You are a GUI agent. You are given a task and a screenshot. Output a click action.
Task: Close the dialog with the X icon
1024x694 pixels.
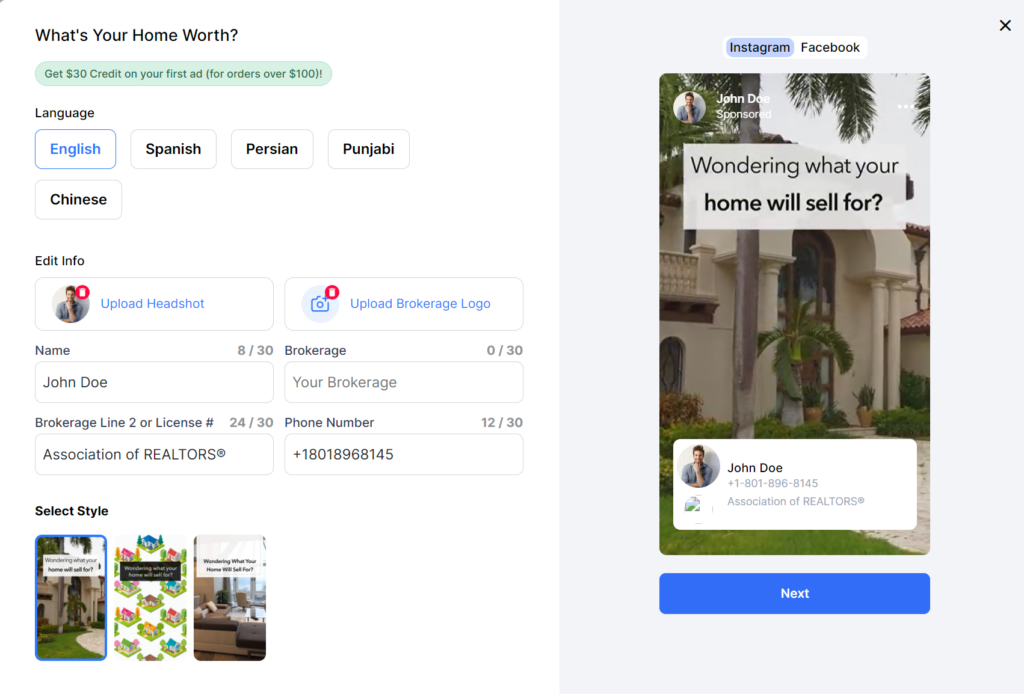coord(1005,25)
